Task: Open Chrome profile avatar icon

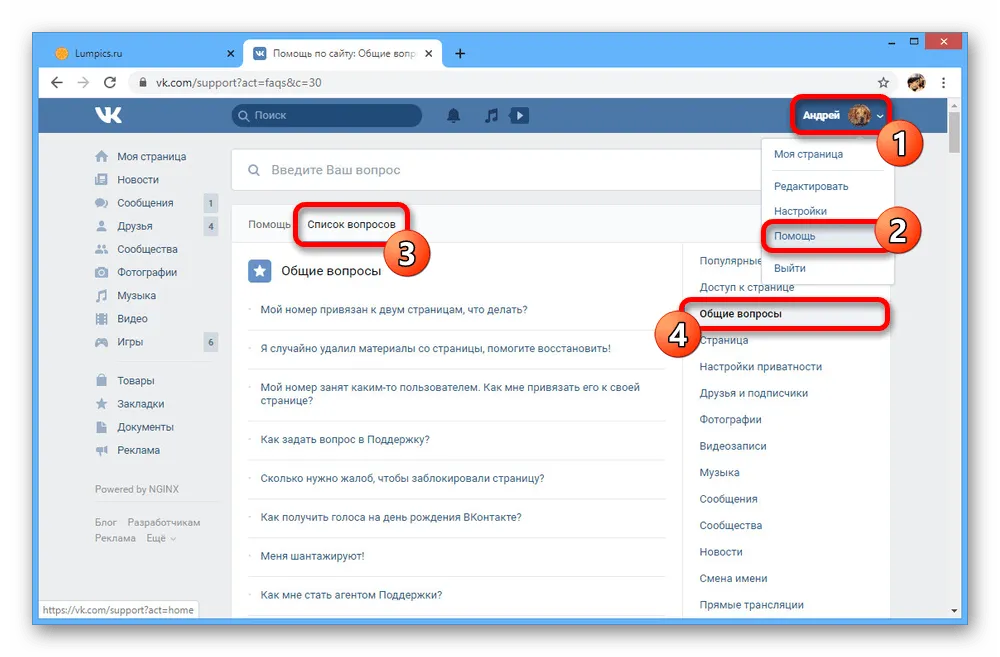Action: pos(916,82)
